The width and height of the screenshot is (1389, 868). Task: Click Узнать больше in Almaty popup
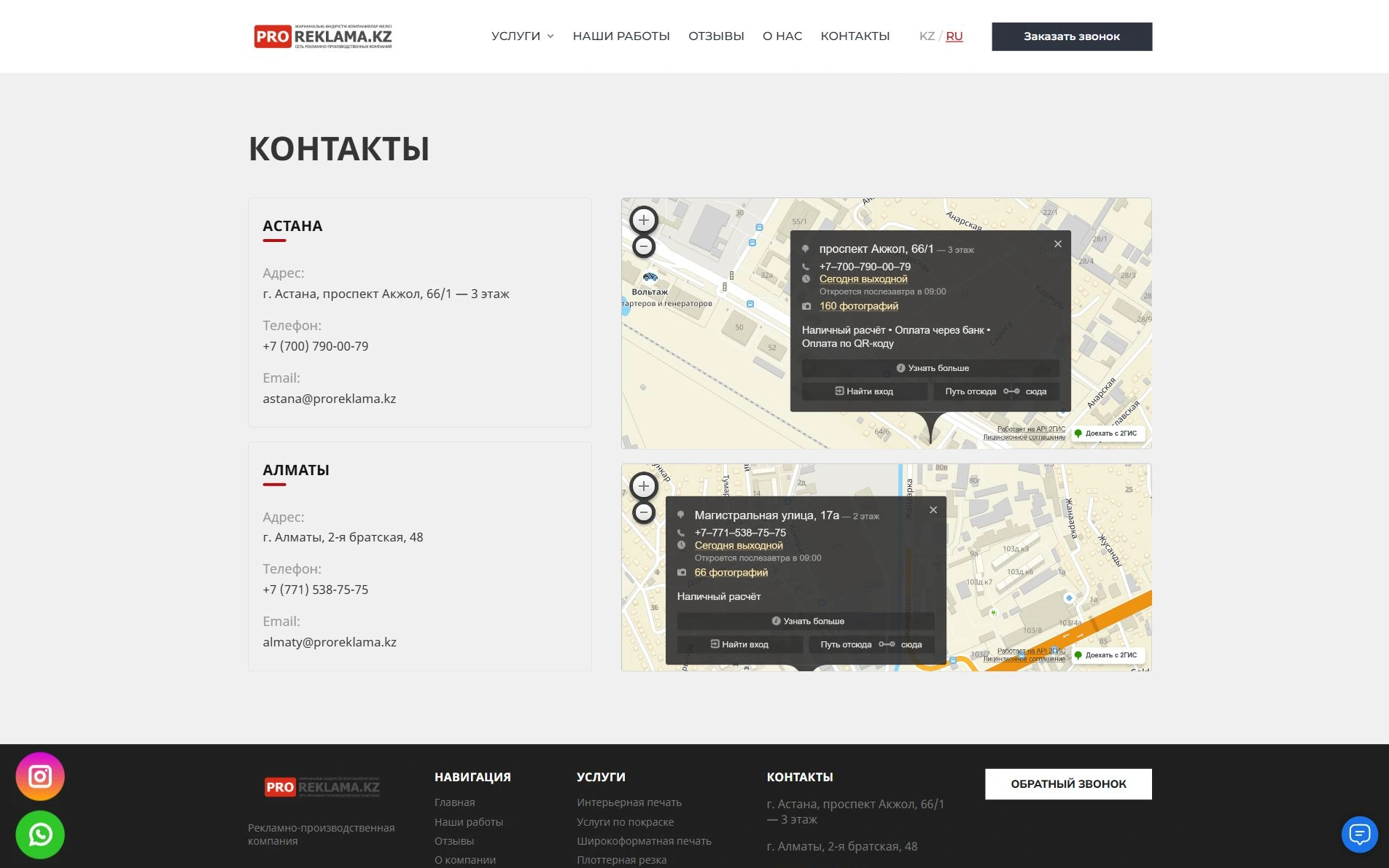[806, 621]
